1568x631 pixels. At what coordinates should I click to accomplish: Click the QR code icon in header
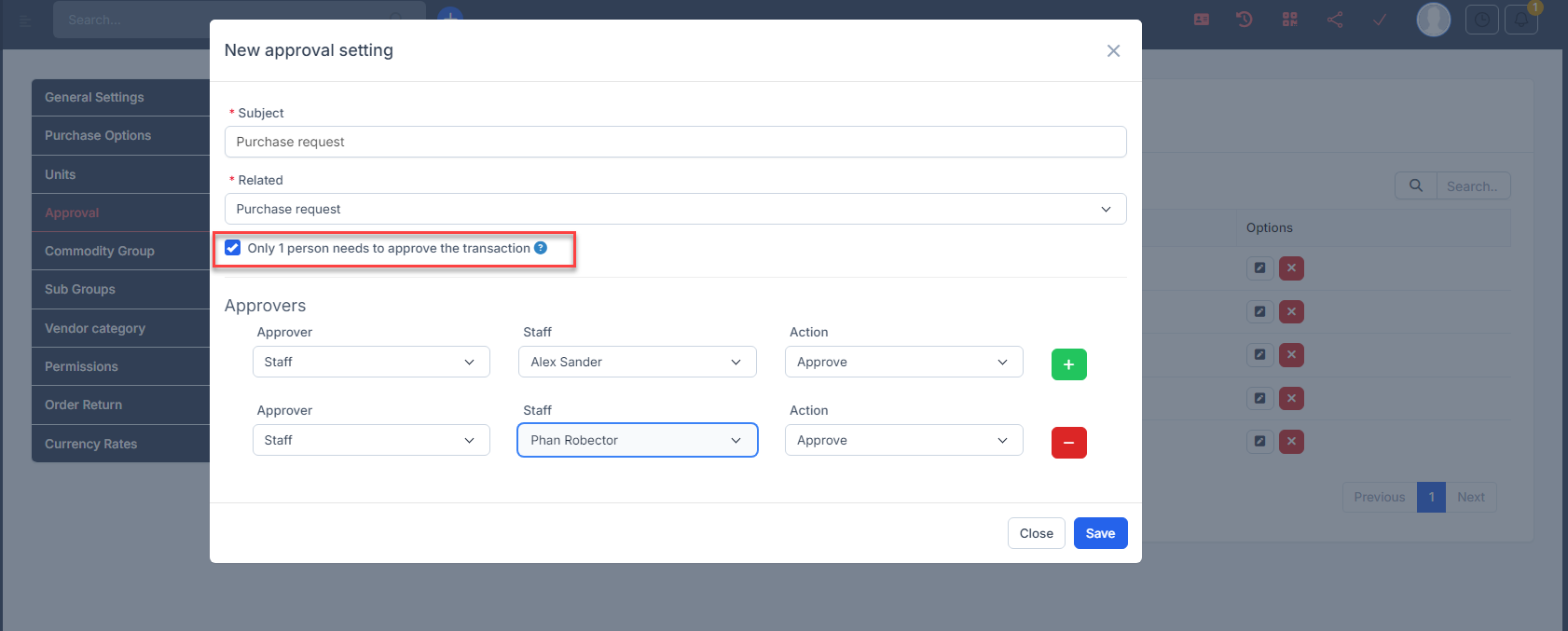[1290, 20]
